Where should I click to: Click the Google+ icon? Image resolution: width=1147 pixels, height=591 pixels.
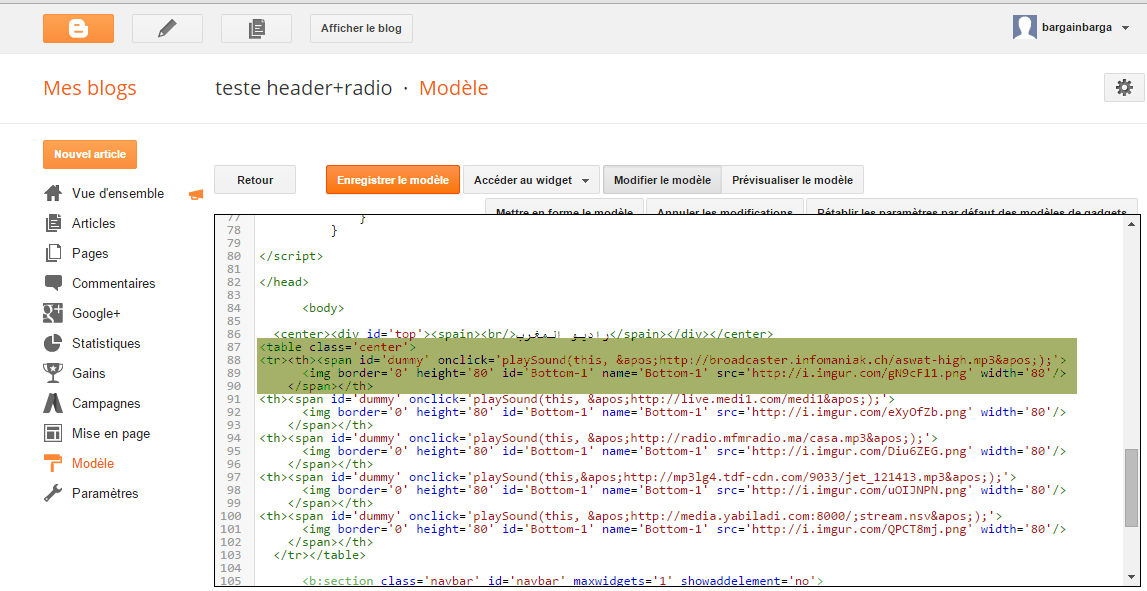tap(53, 313)
